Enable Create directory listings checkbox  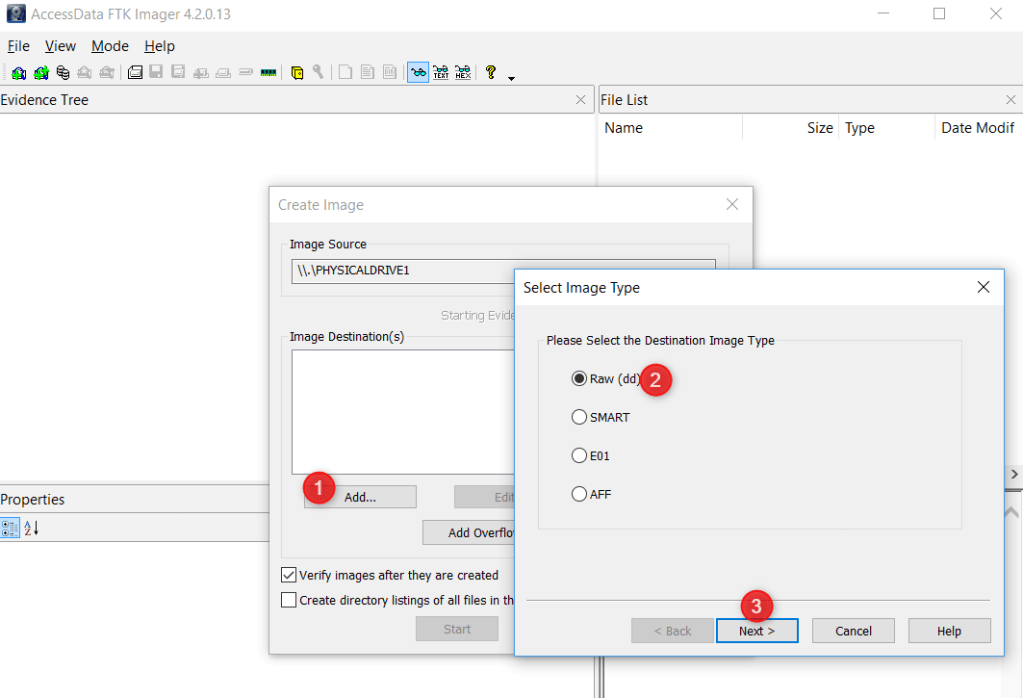[x=289, y=600]
